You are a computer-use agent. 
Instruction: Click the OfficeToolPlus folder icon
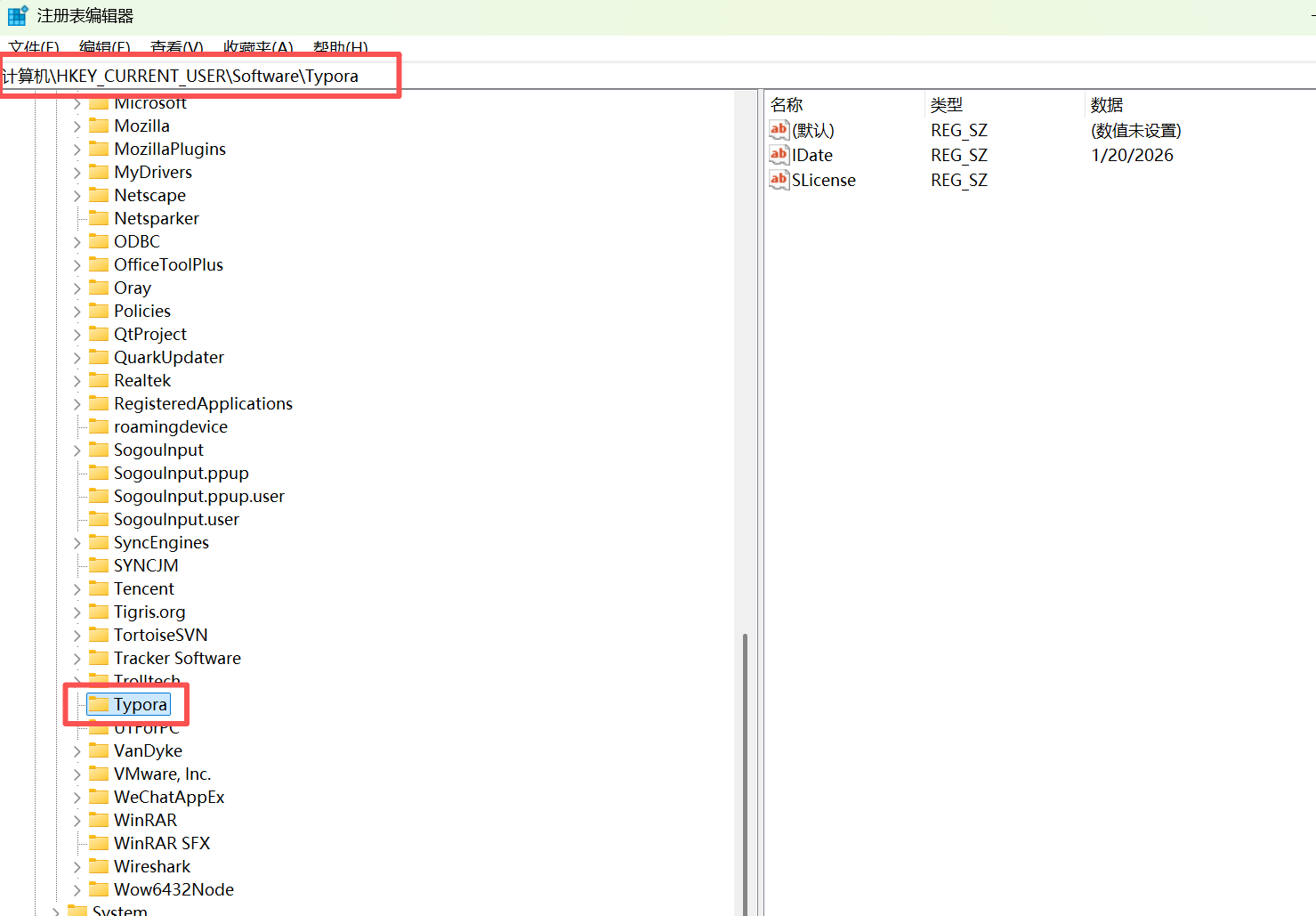pyautogui.click(x=99, y=264)
